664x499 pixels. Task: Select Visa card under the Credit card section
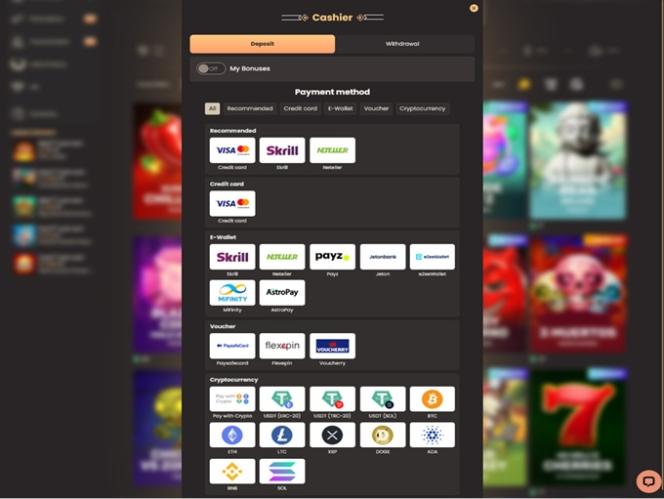(232, 204)
